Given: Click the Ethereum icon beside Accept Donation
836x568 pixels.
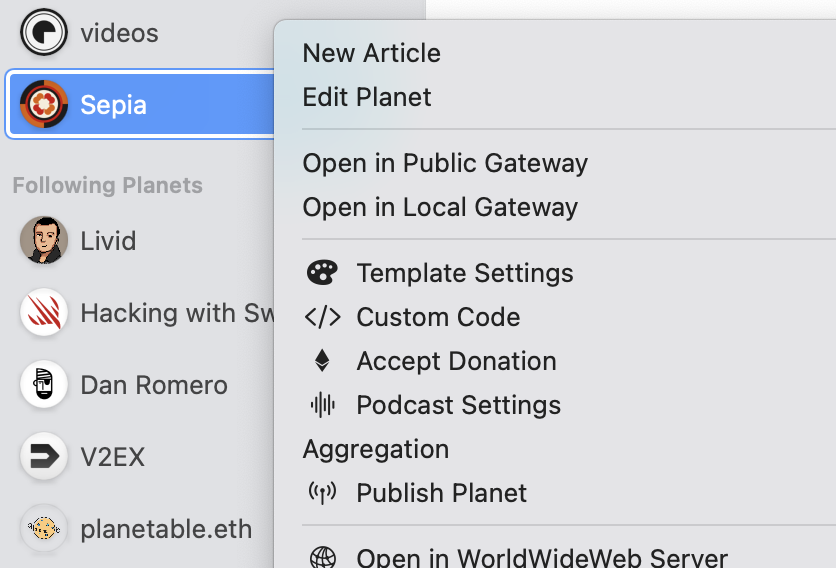Looking at the screenshot, I should (x=323, y=361).
